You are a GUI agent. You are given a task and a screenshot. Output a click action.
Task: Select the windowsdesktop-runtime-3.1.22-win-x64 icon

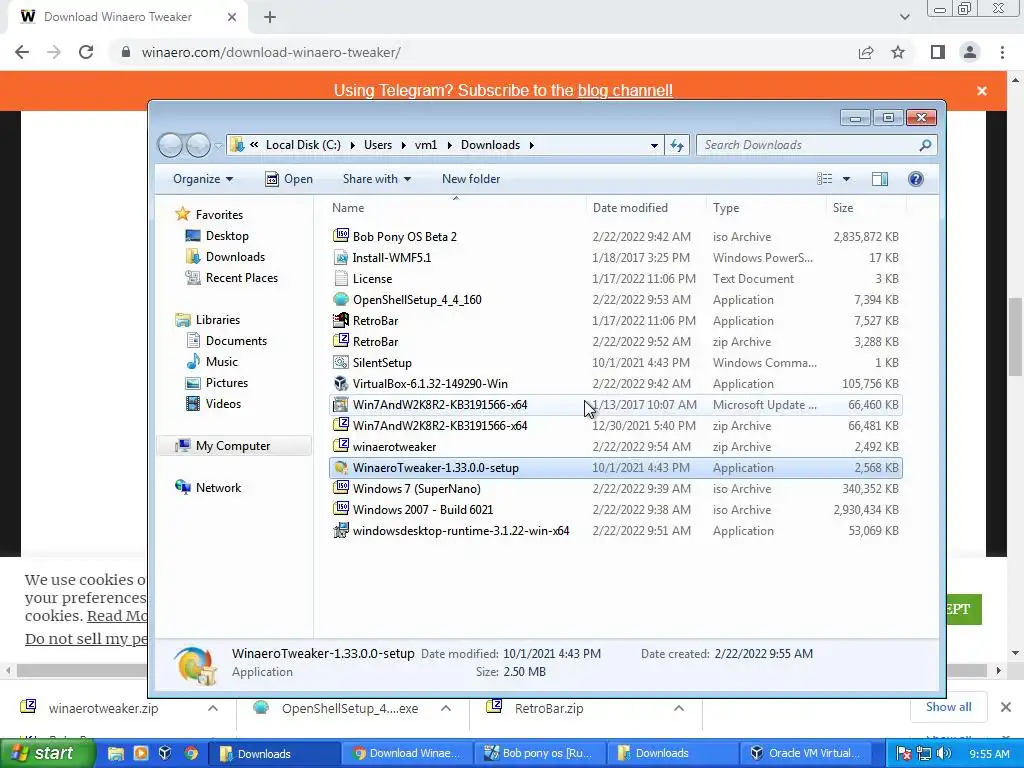pos(340,530)
